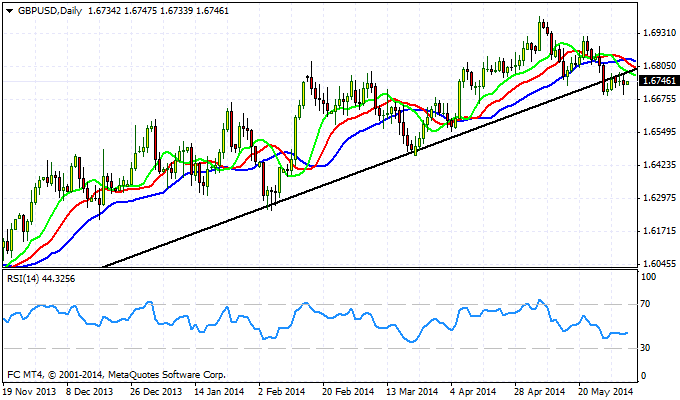Image resolution: width=680 pixels, height=400 pixels.
Task: Click price level 1.61715 on the scale
Action: [659, 231]
